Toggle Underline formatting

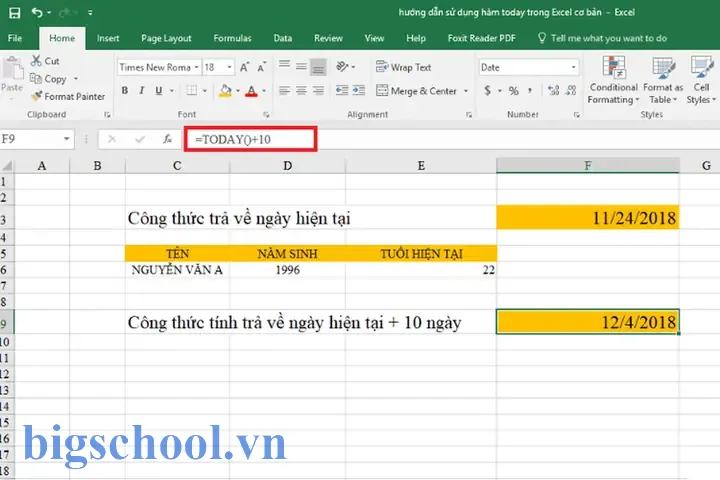[x=158, y=90]
